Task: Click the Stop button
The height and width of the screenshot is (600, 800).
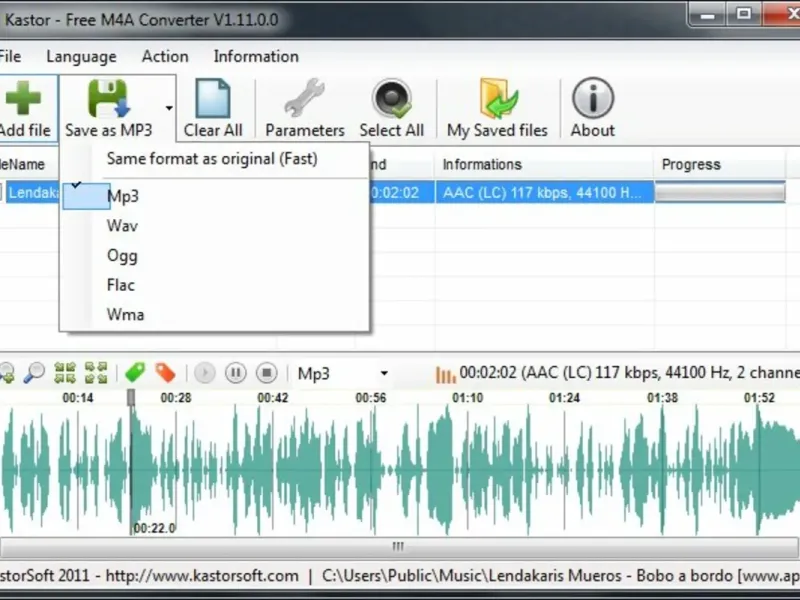Action: click(x=266, y=373)
